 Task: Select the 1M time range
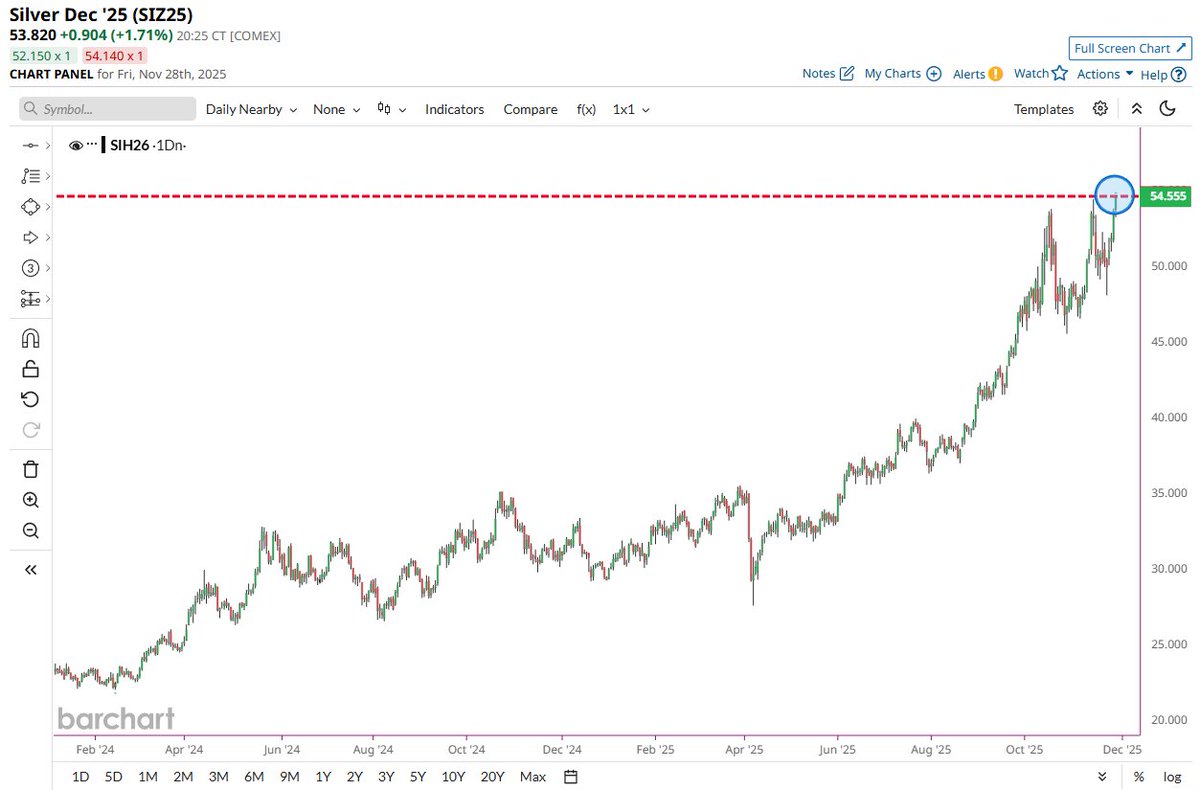click(147, 777)
